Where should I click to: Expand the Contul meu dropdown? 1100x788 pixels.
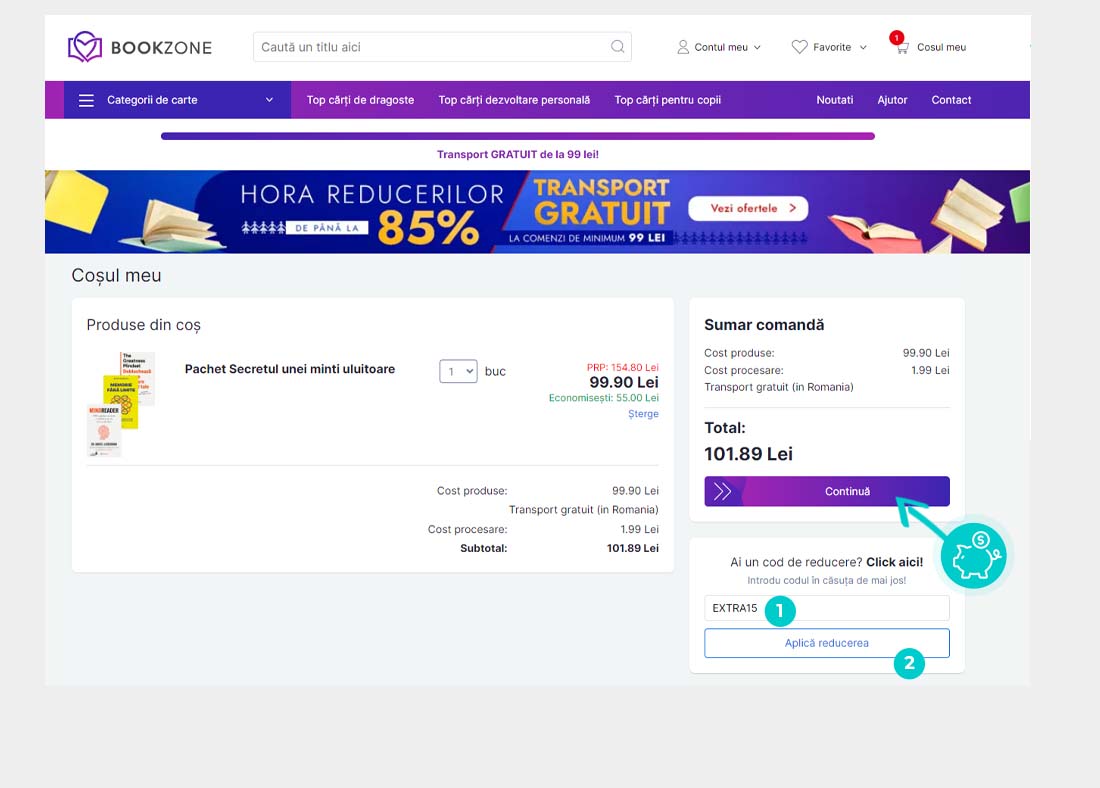757,47
